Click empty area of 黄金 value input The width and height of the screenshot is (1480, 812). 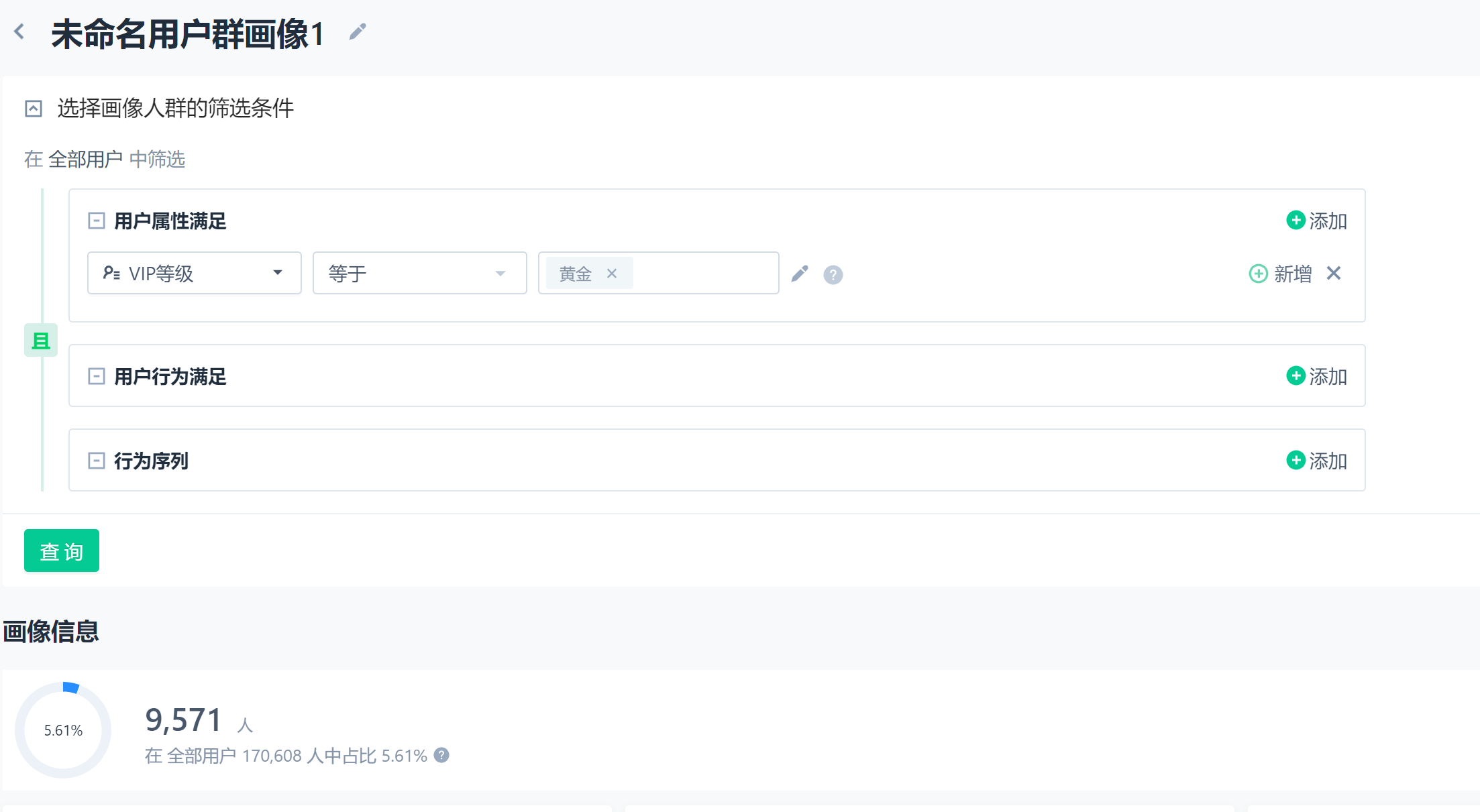tap(704, 273)
